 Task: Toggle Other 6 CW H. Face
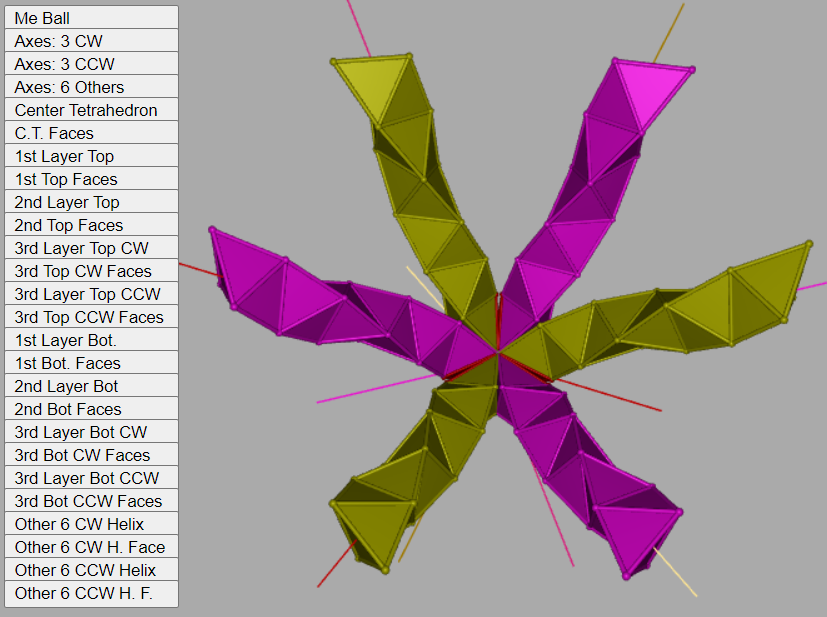click(91, 547)
